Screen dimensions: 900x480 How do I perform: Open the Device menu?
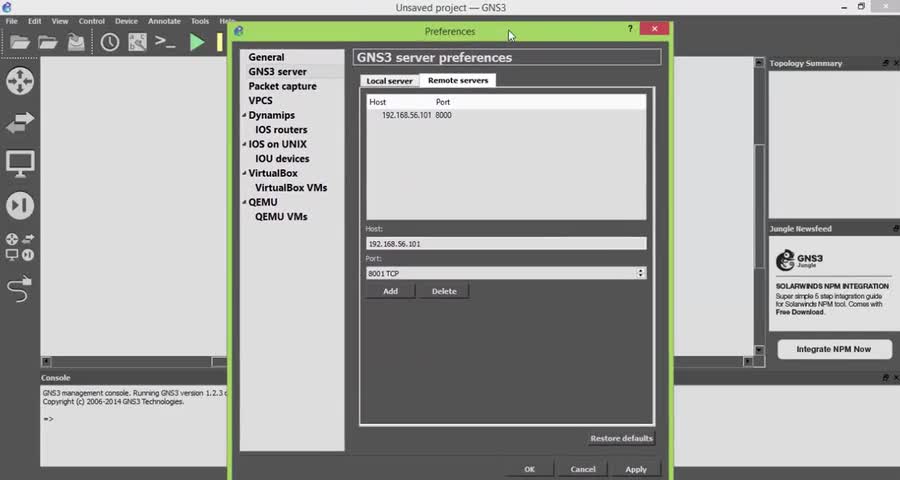click(x=126, y=21)
